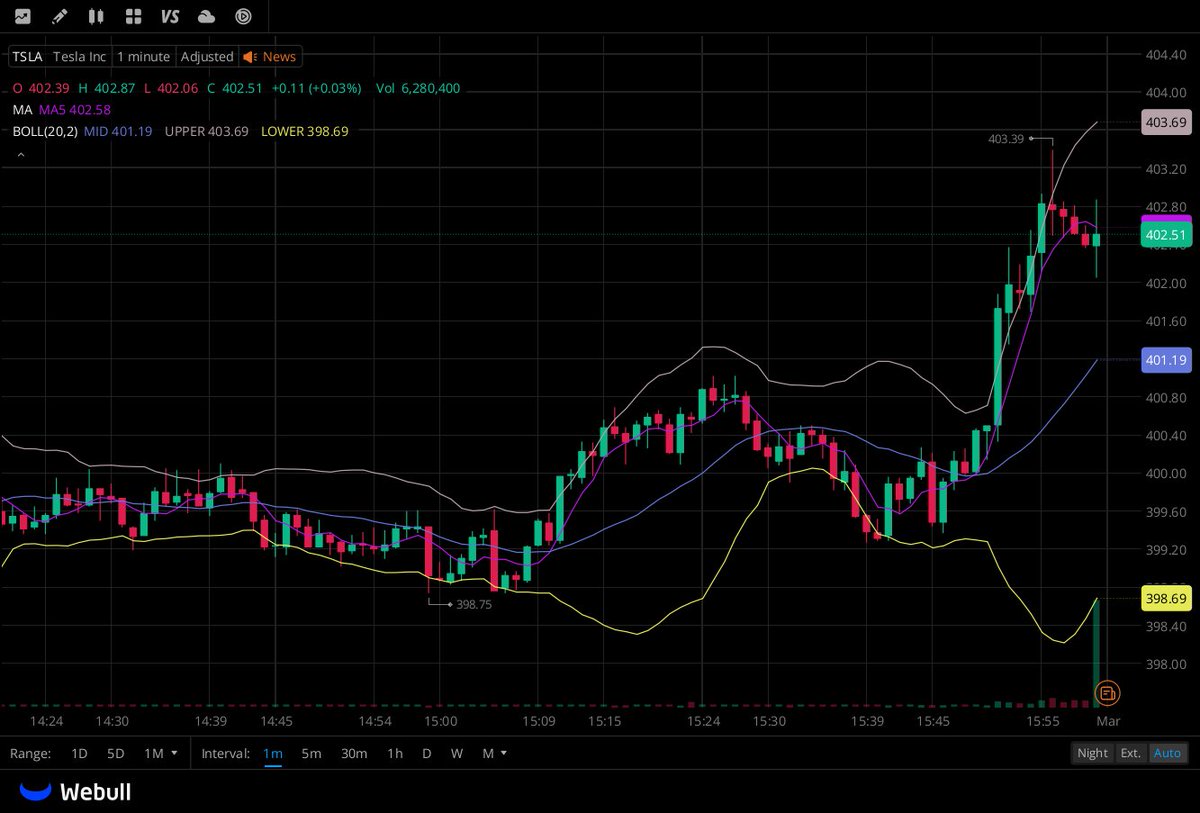The height and width of the screenshot is (813, 1200).
Task: Click the 400.00 price axis label
Action: click(x=1167, y=473)
